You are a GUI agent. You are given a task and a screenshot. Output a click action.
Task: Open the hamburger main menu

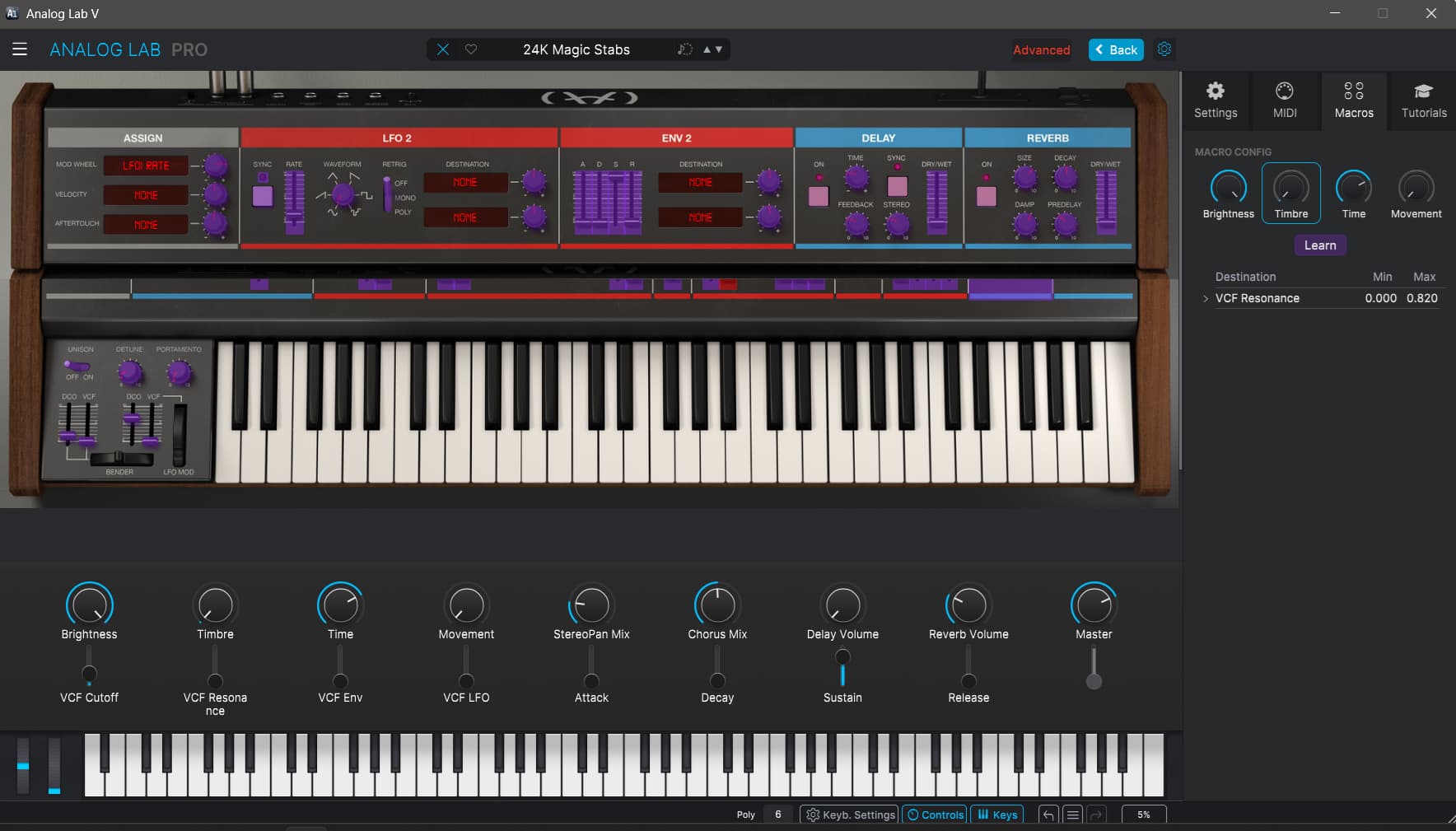pos(20,49)
